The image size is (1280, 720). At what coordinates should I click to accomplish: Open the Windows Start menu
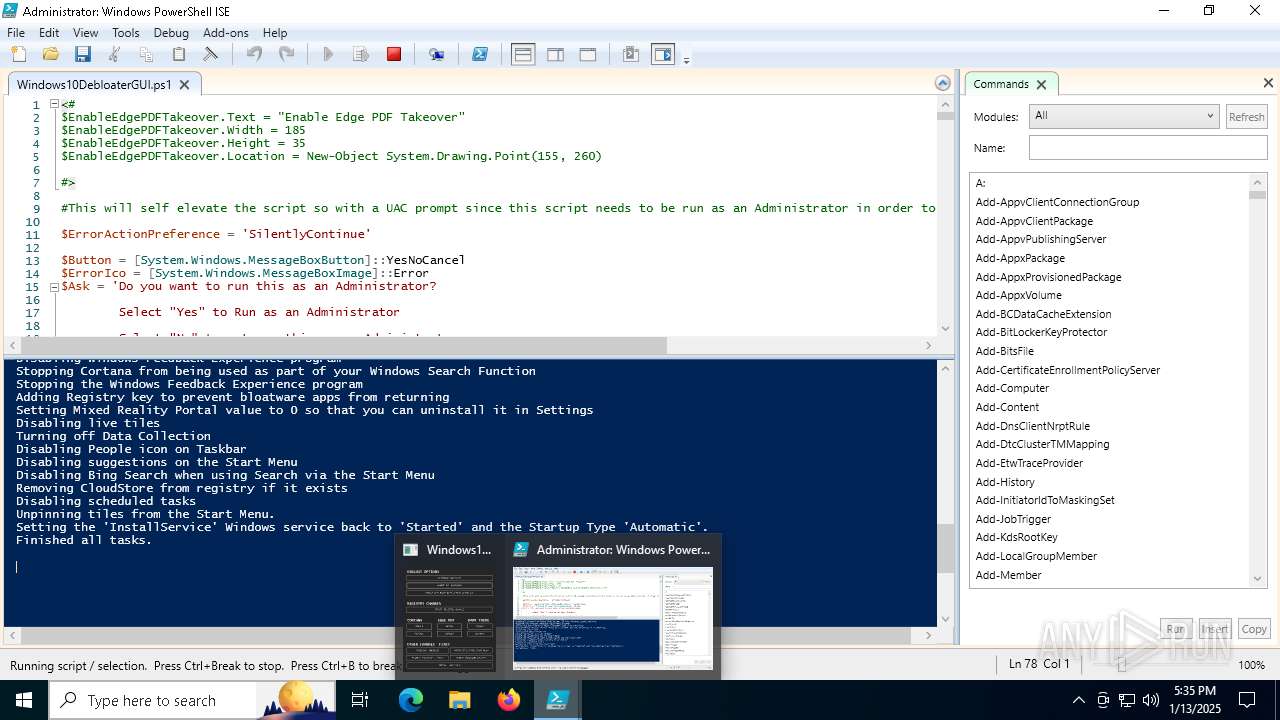[x=23, y=700]
